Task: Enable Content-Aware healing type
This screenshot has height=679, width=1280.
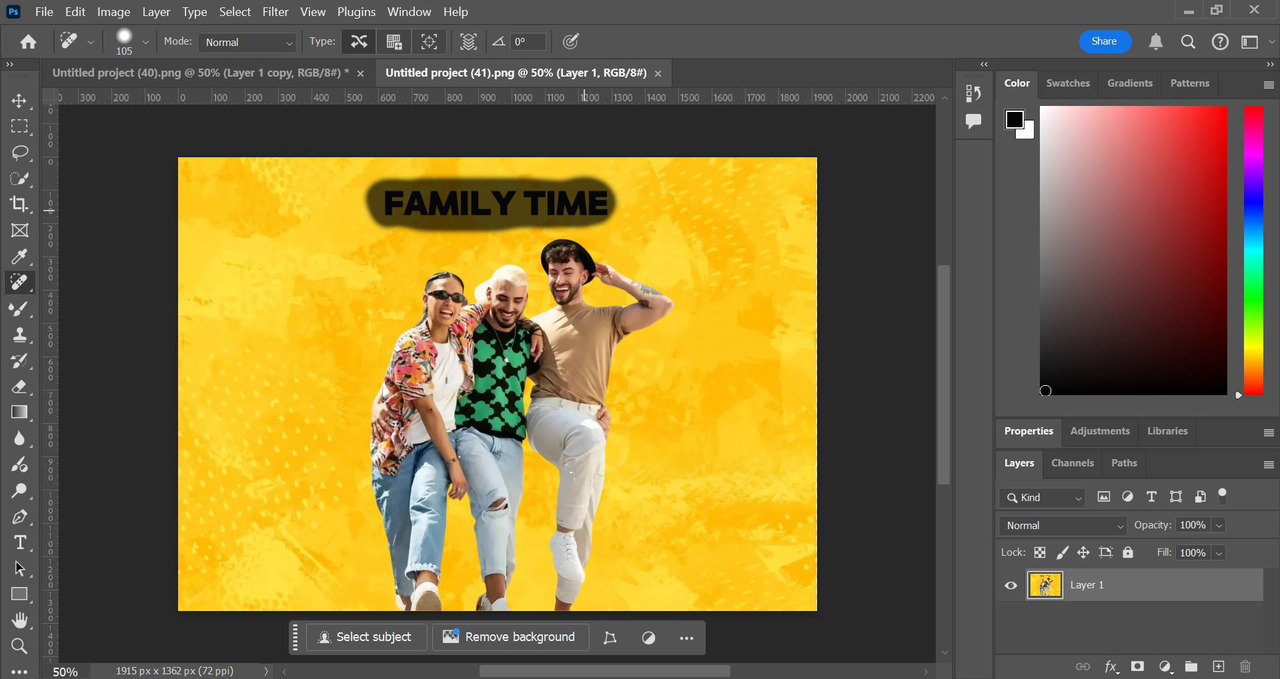Action: pos(358,42)
